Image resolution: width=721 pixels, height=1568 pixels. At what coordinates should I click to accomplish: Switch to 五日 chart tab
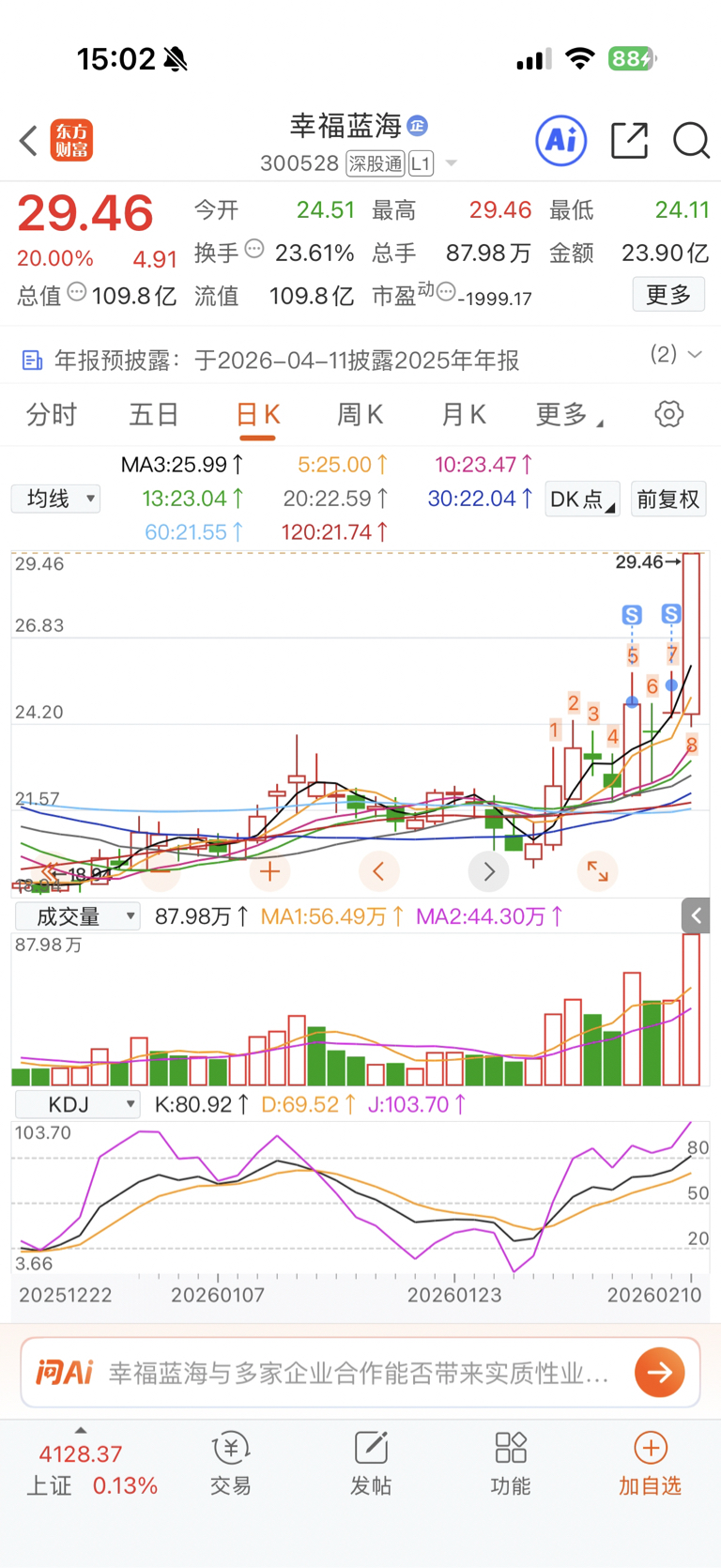154,414
